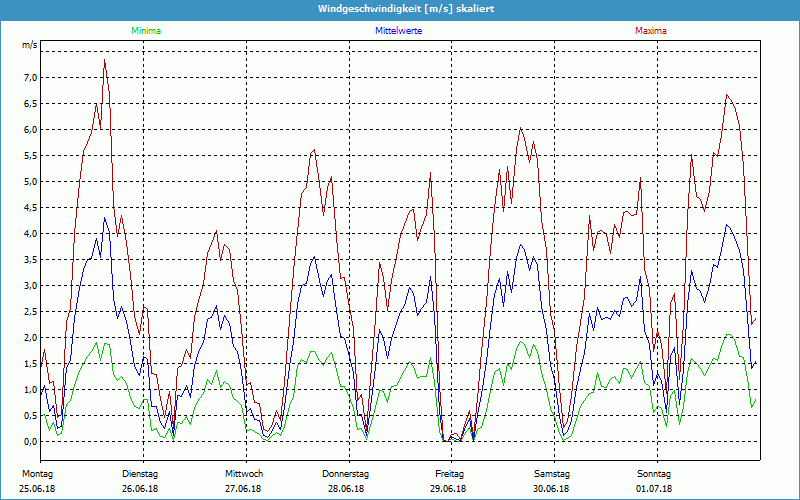Click the 4,0 y-axis value
The height and width of the screenshot is (500, 800).
click(30, 234)
